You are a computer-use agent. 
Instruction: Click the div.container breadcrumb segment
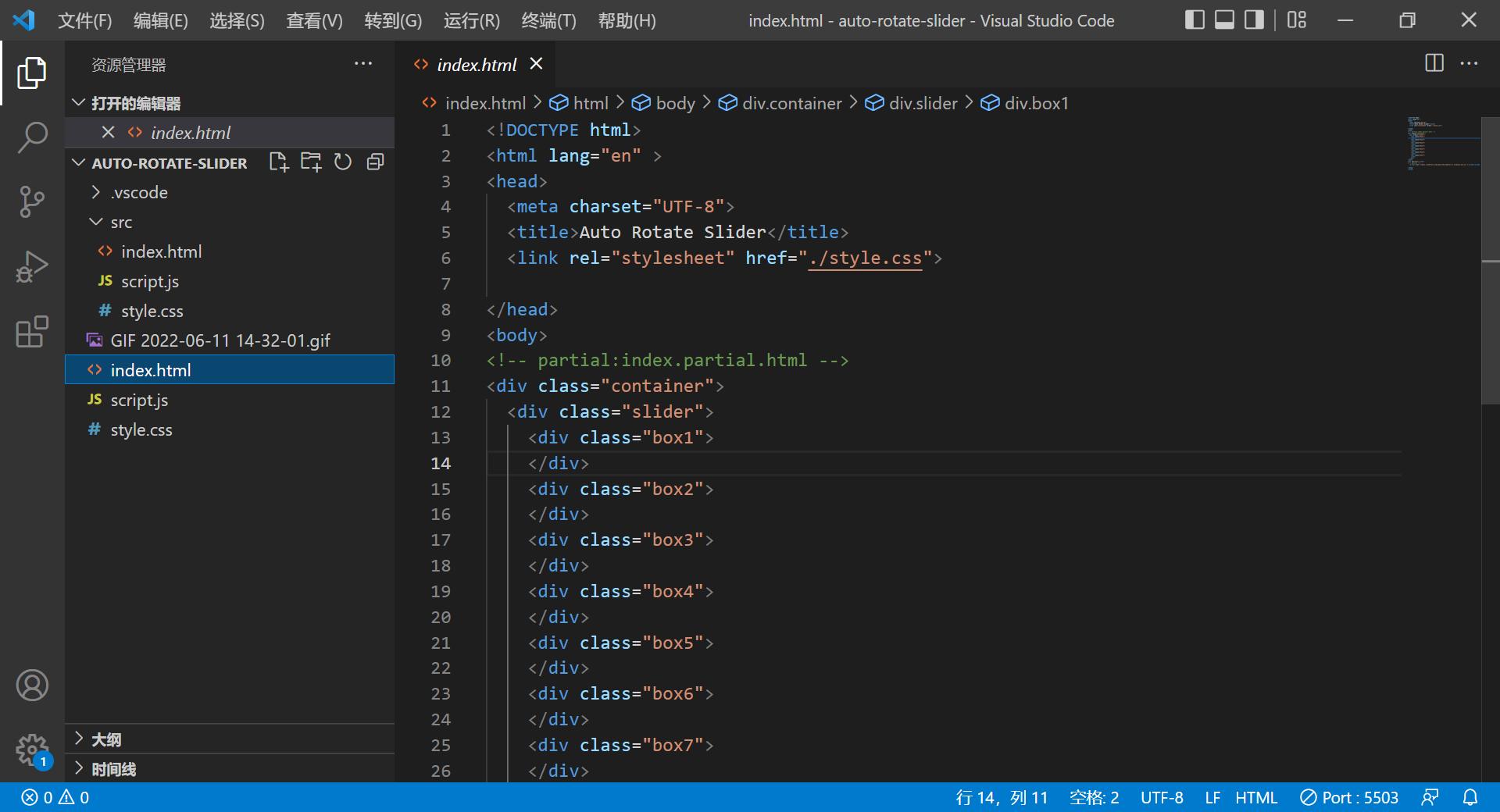click(780, 103)
